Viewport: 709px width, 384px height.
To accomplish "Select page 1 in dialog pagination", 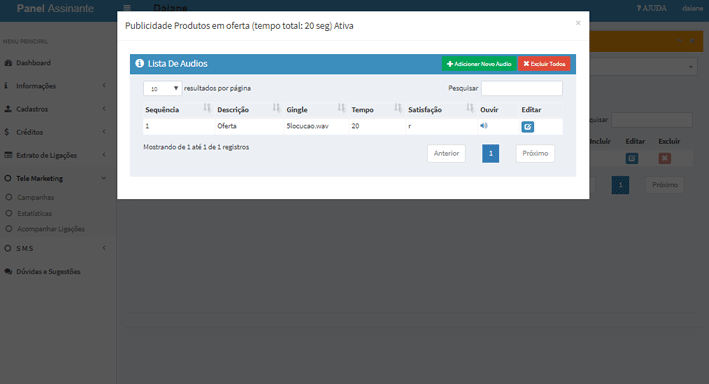I will [x=491, y=153].
